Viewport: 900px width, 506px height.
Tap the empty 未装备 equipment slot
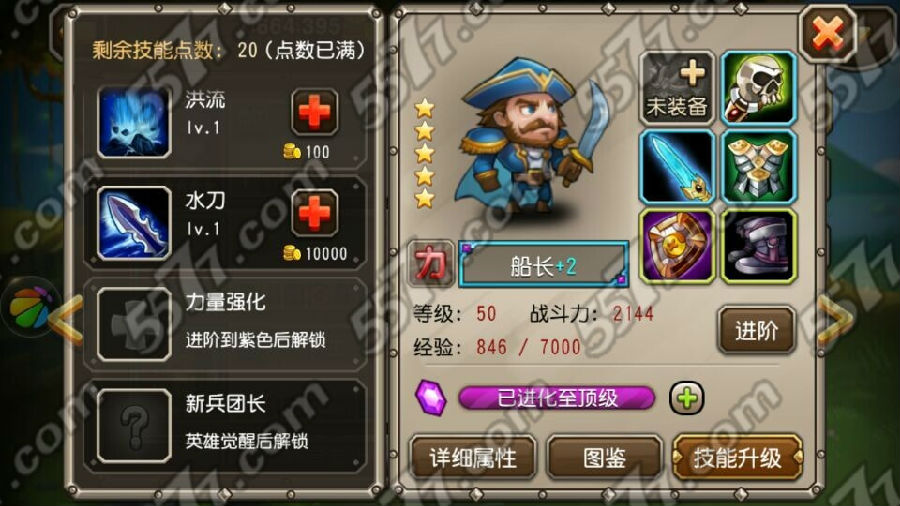point(677,88)
